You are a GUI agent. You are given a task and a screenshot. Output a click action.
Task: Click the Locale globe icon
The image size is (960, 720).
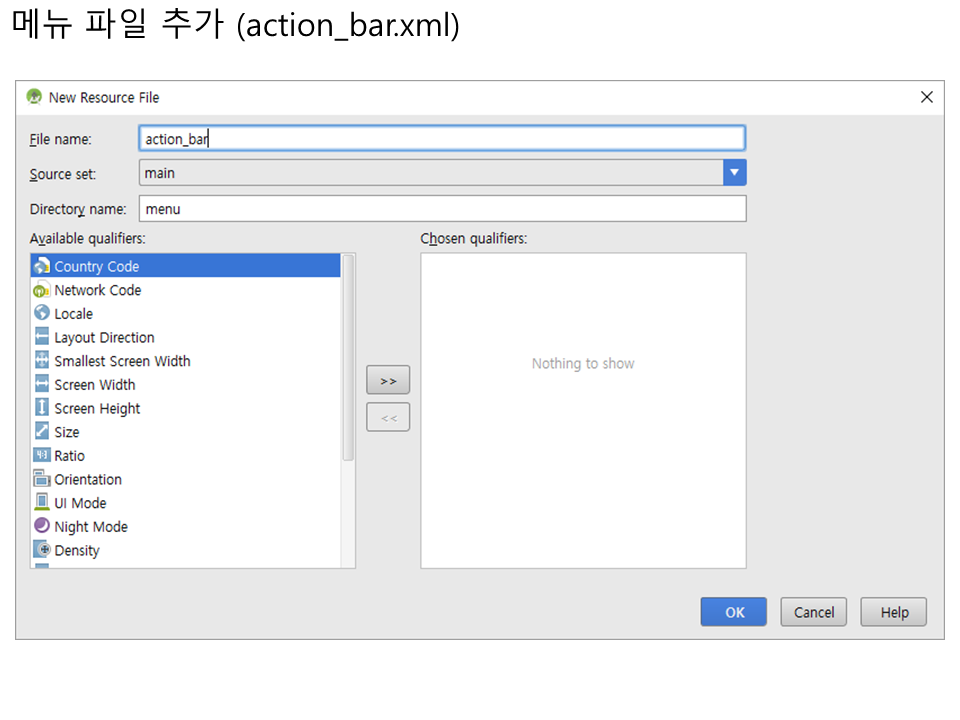pos(41,313)
